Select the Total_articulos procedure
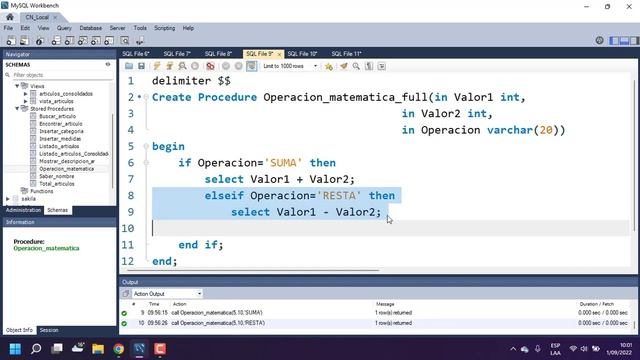640x360 pixels. click(57, 184)
